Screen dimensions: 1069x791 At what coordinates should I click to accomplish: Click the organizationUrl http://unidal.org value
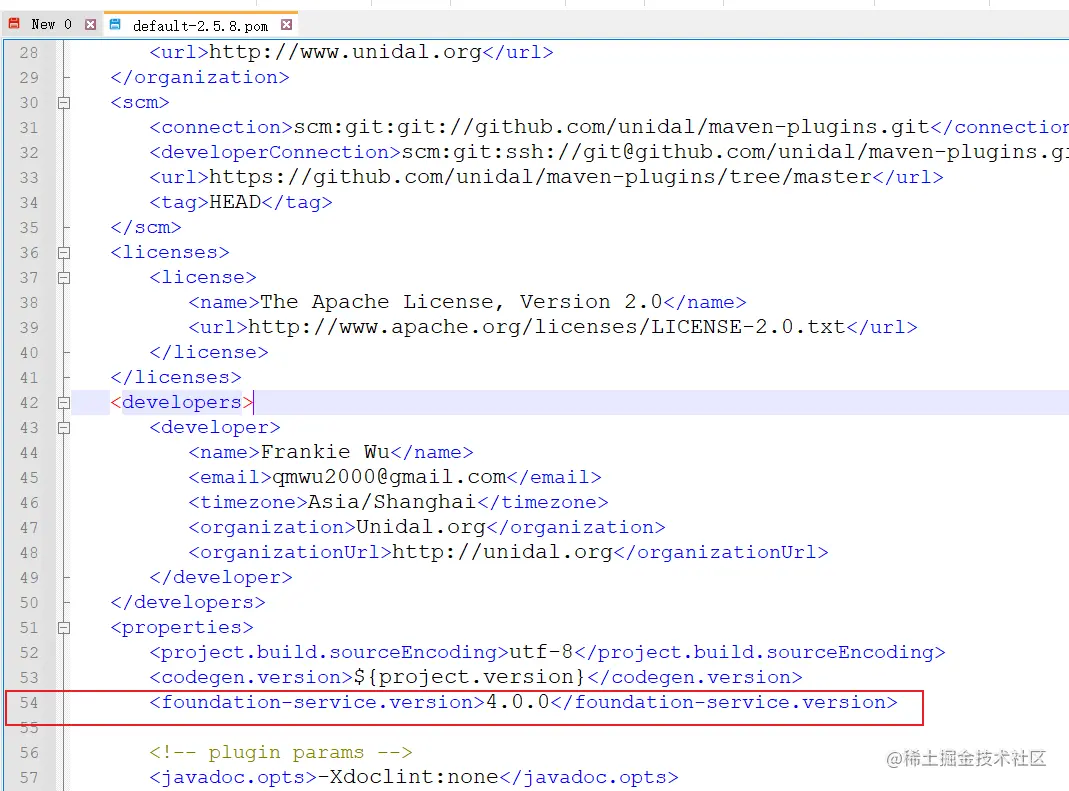coord(502,552)
